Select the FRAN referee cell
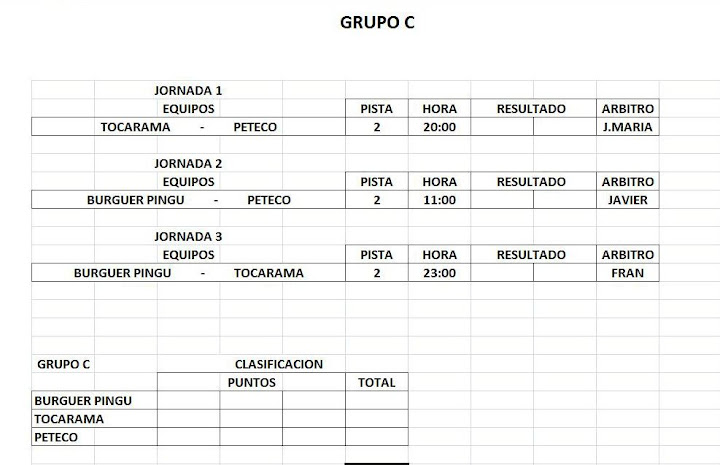Image resolution: width=720 pixels, height=465 pixels. point(627,273)
